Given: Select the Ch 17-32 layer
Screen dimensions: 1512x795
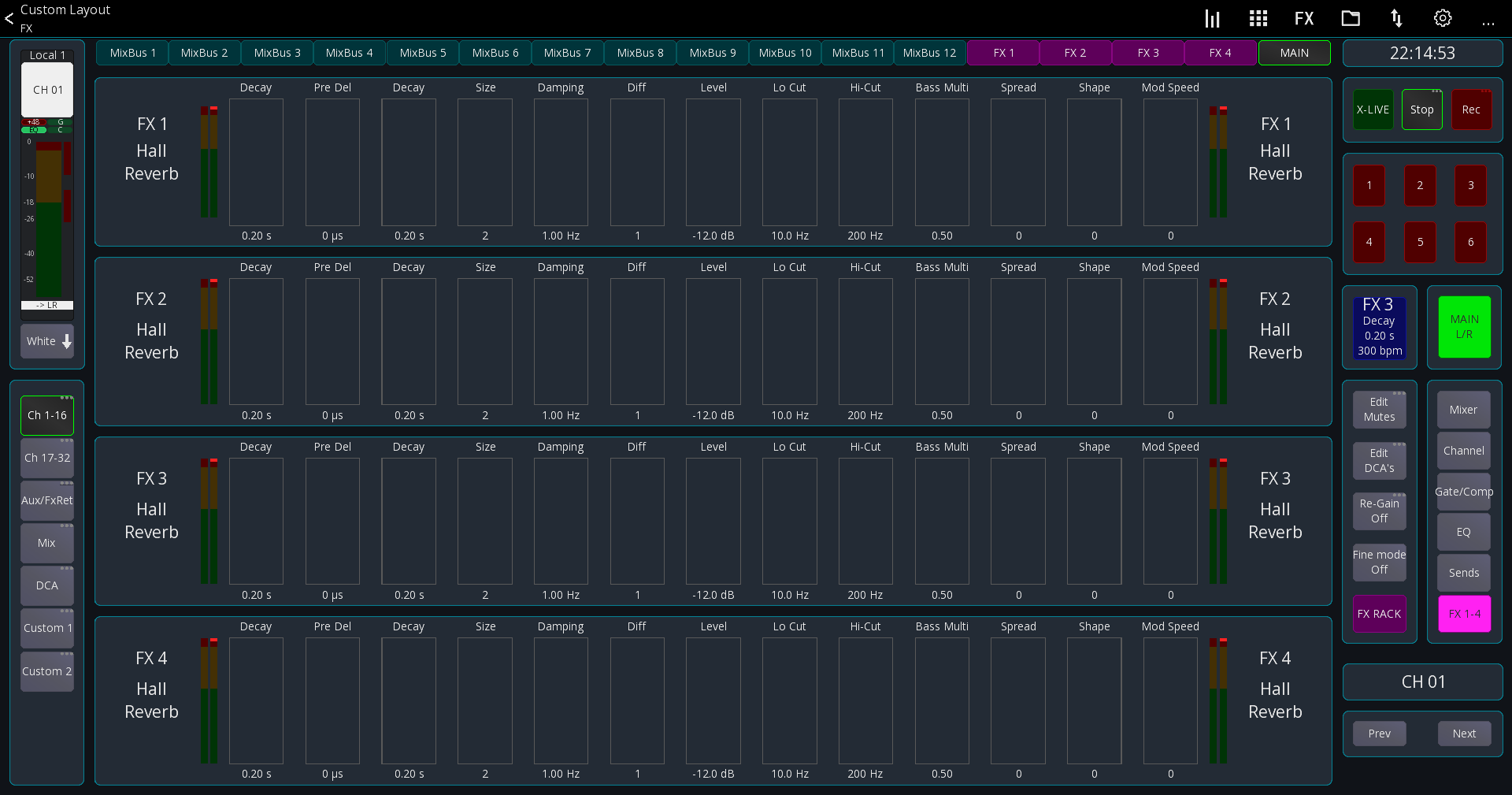Looking at the screenshot, I should point(47,458).
